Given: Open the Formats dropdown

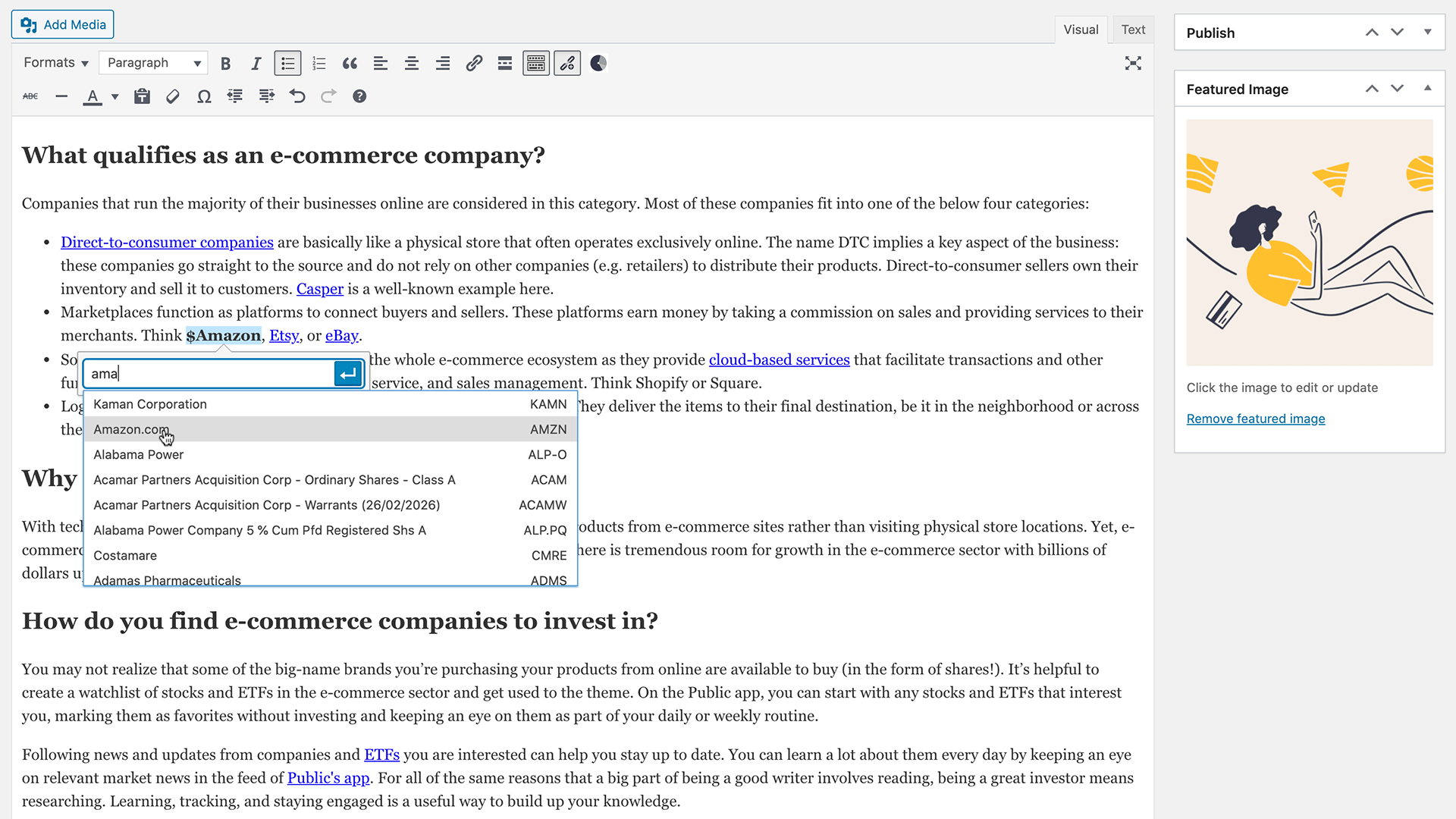Looking at the screenshot, I should coord(55,63).
